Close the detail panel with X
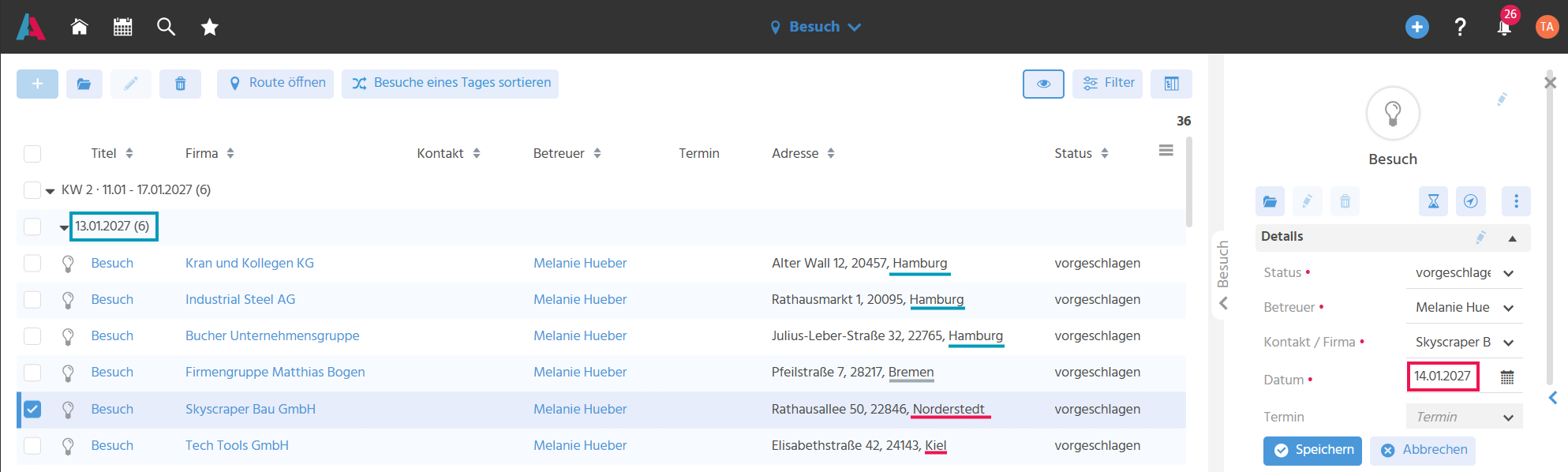This screenshot has width=1568, height=472. [x=1550, y=82]
